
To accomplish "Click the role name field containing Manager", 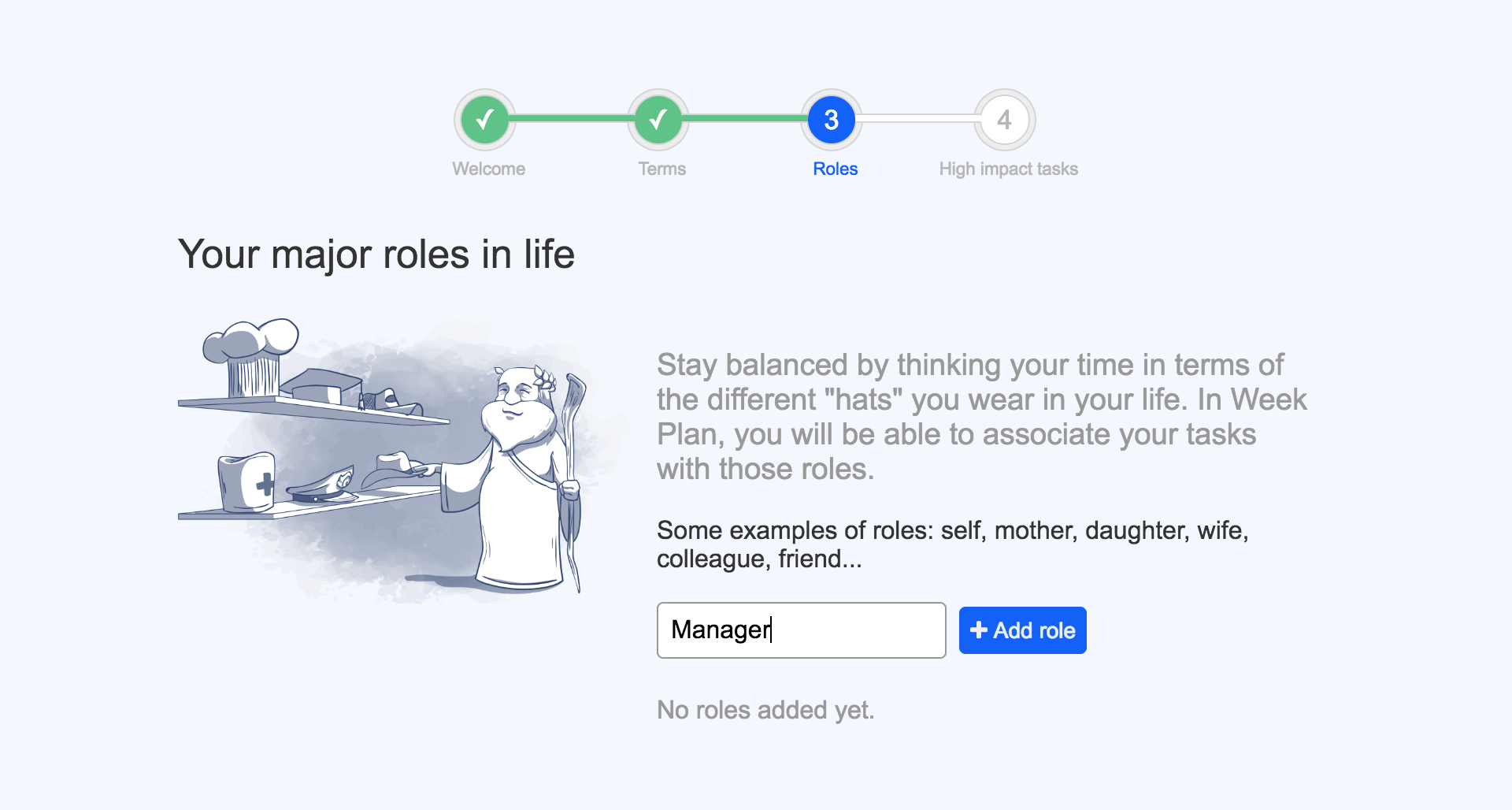I will coord(801,630).
